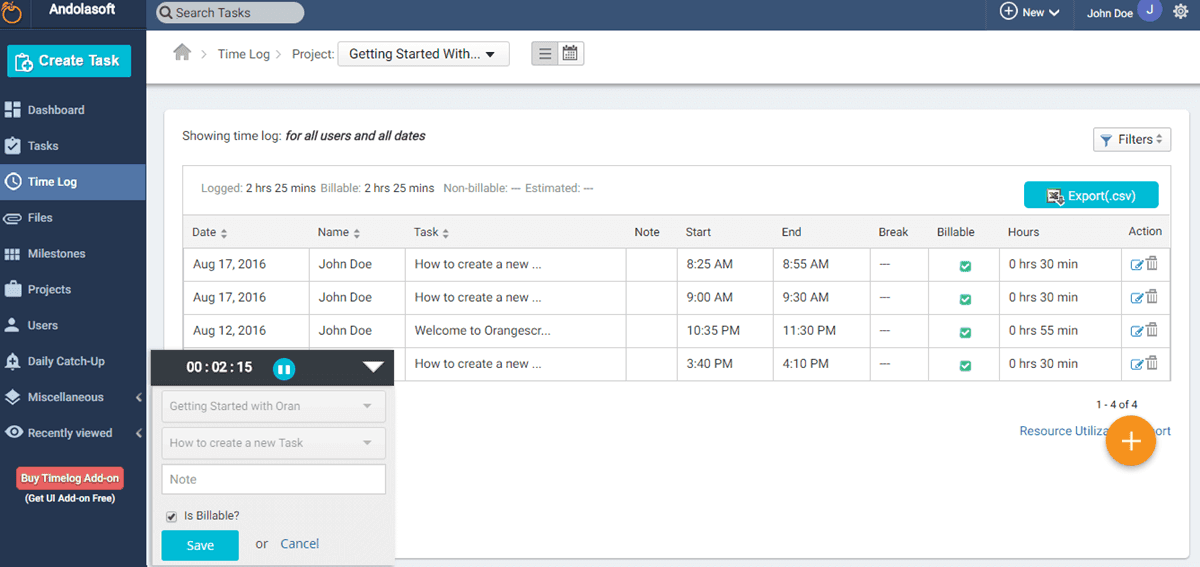The image size is (1200, 567).
Task: Open the Time Log breadcrumb
Action: 244,54
